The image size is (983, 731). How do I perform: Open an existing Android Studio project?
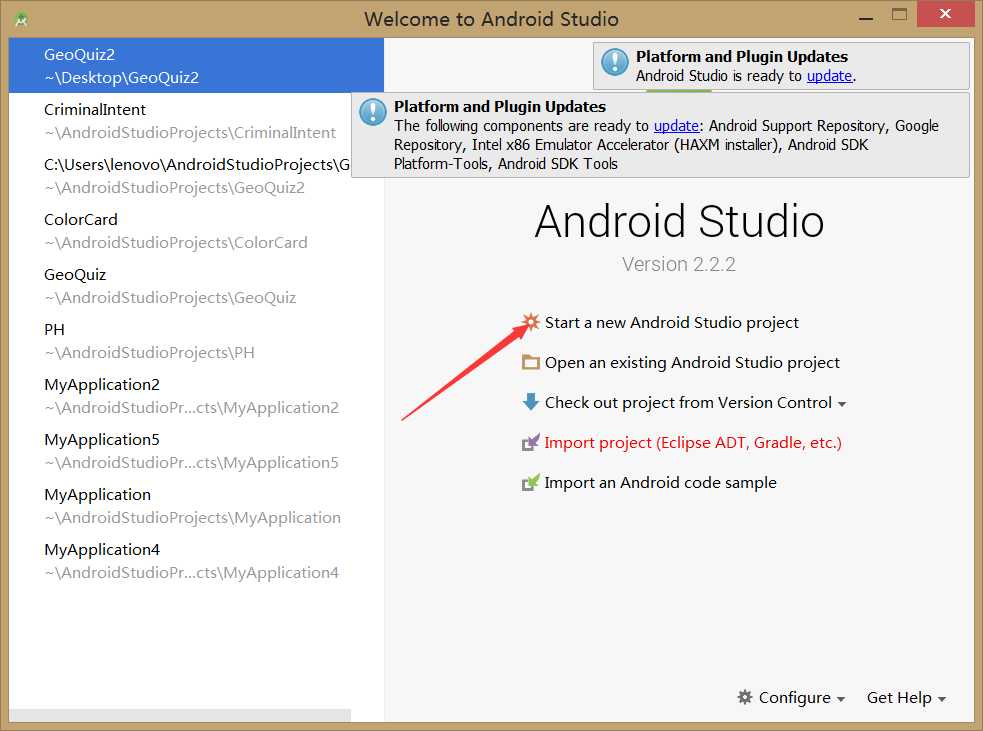(x=692, y=362)
